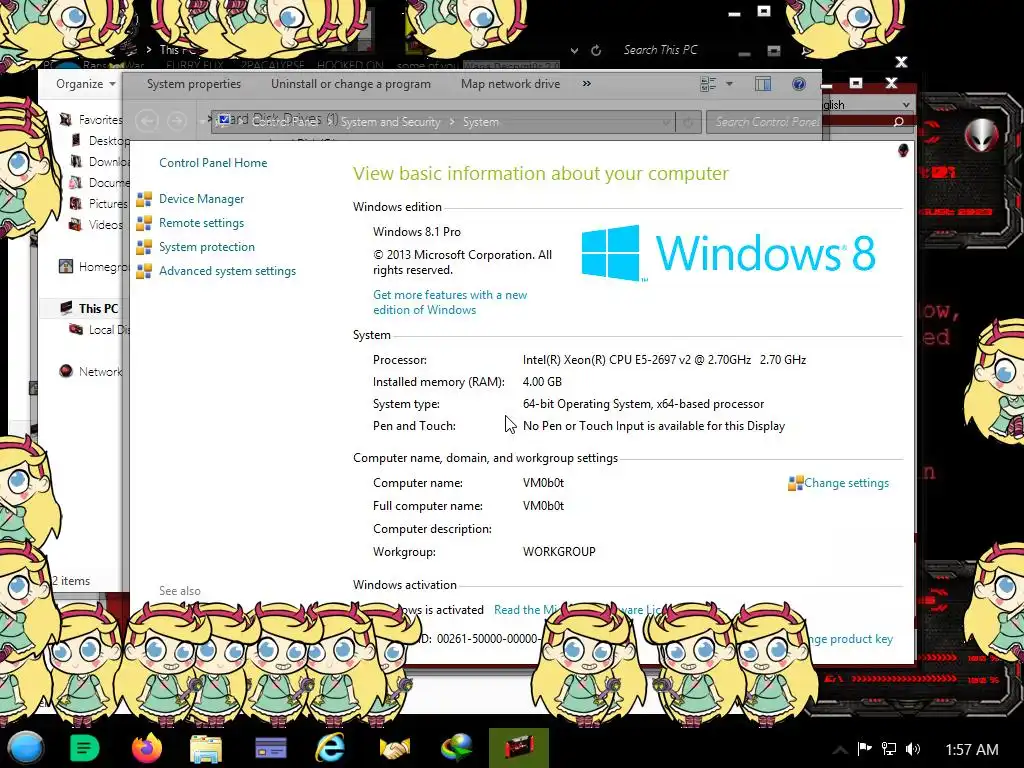Open Firefox from the taskbar

(x=146, y=748)
